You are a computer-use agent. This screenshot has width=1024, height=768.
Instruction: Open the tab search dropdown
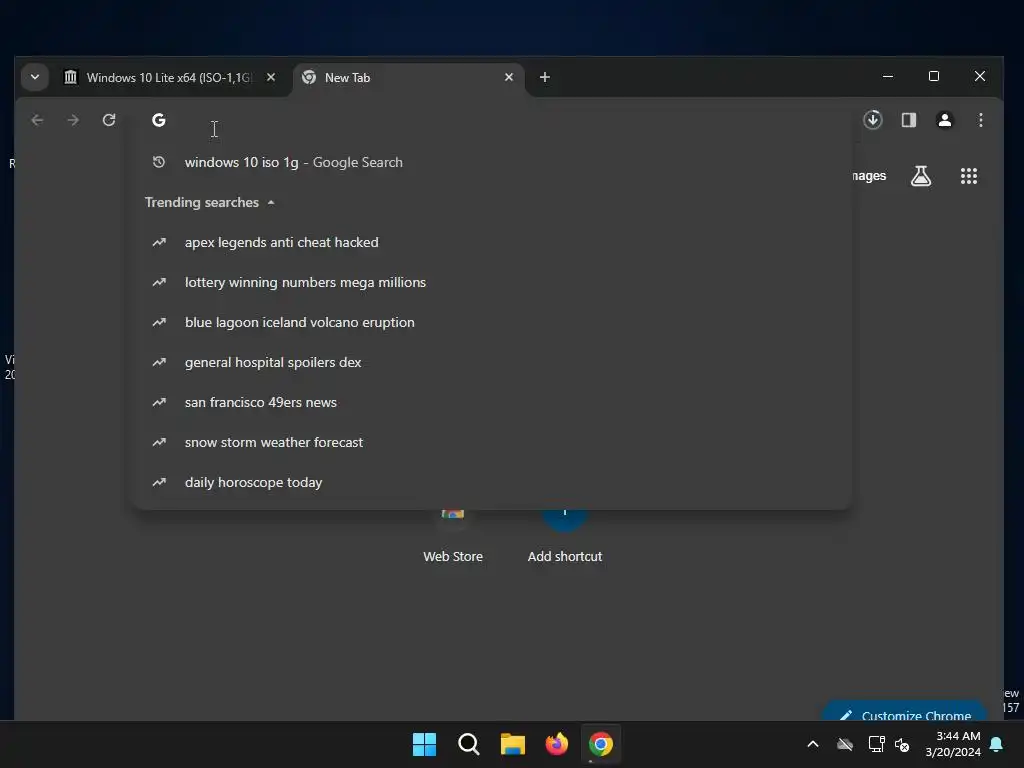point(35,77)
